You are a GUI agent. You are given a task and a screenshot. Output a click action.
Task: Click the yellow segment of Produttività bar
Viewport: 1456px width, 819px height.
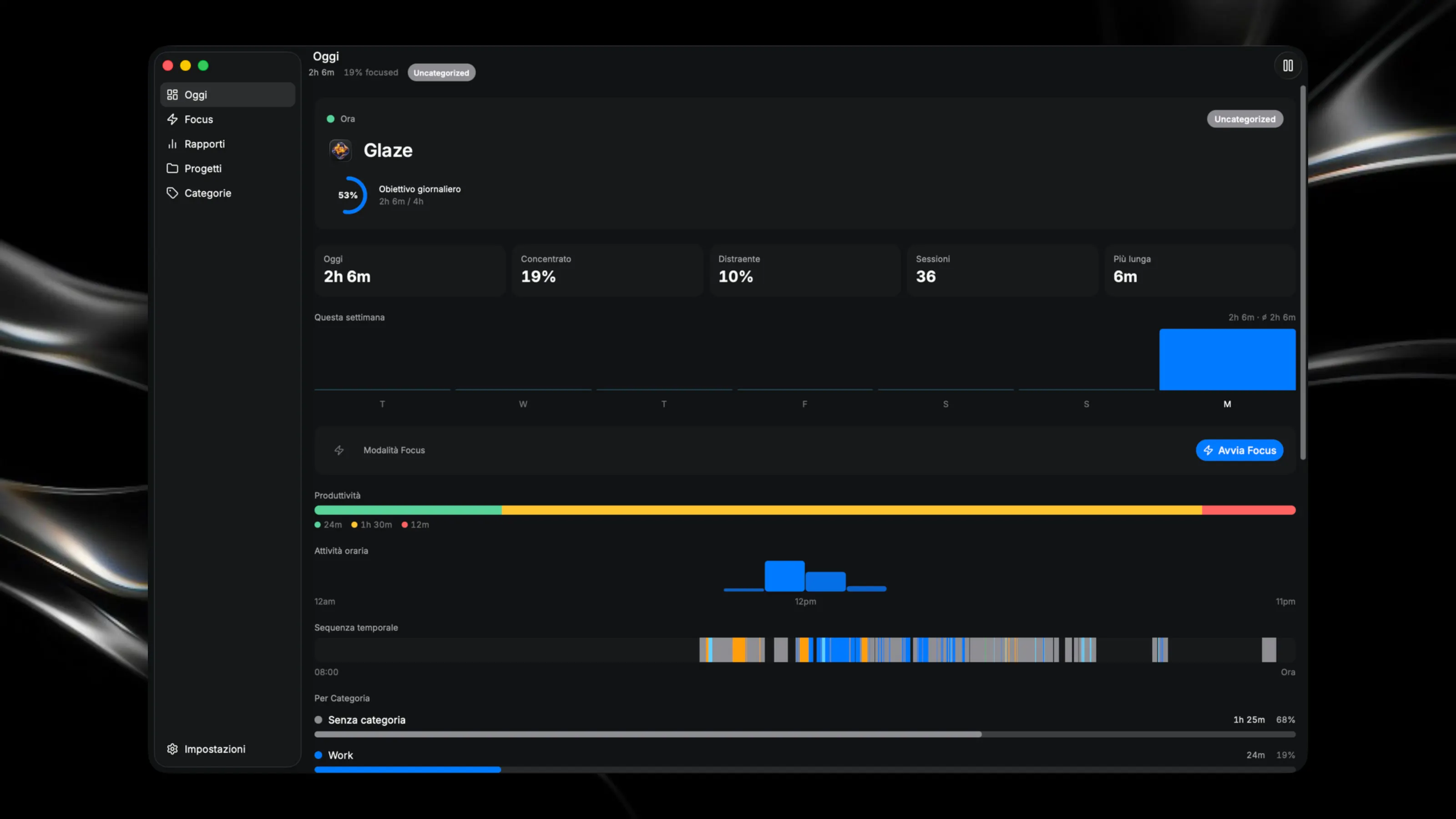tap(852, 510)
